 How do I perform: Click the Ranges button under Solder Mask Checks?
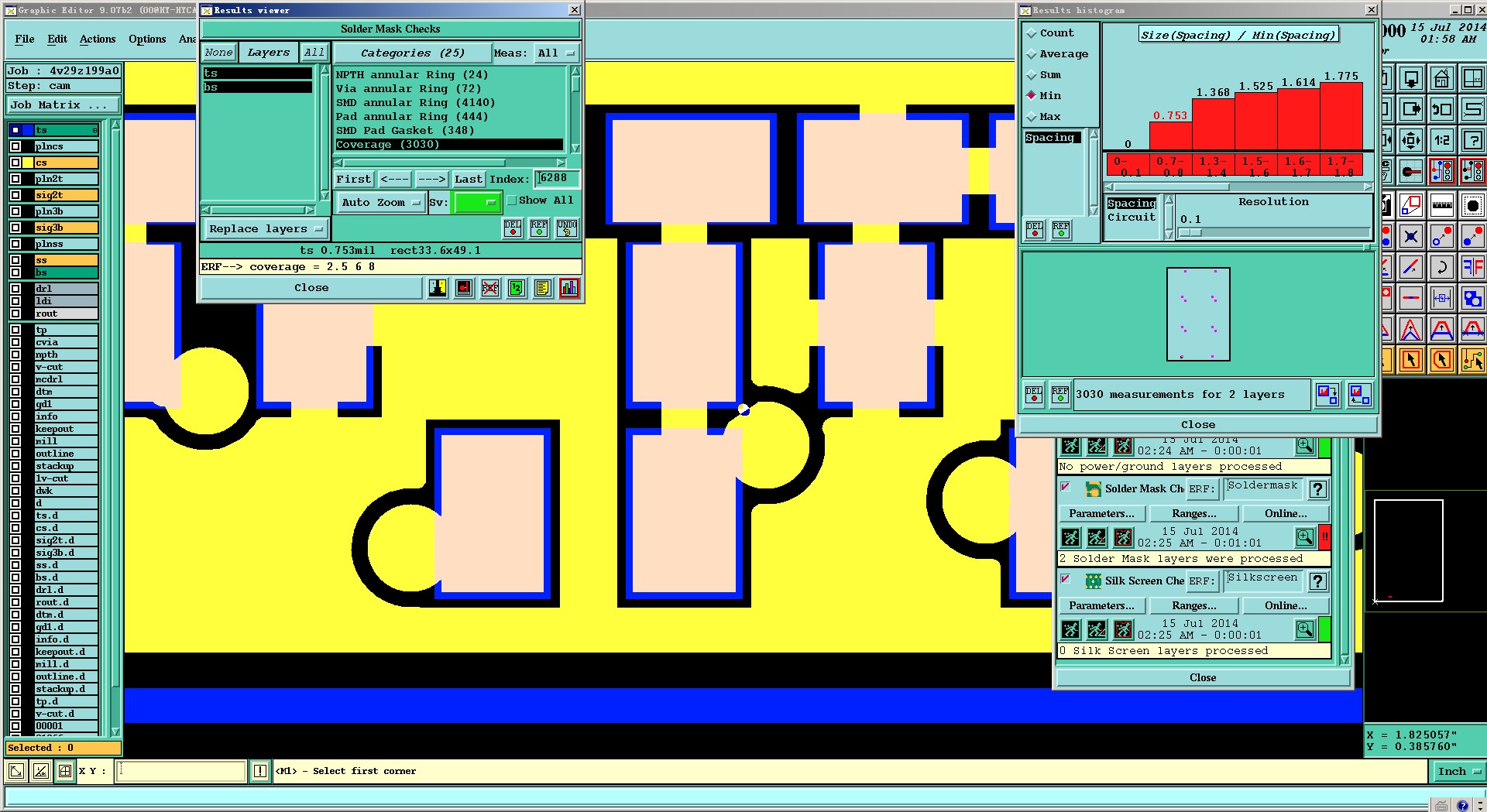point(1193,514)
